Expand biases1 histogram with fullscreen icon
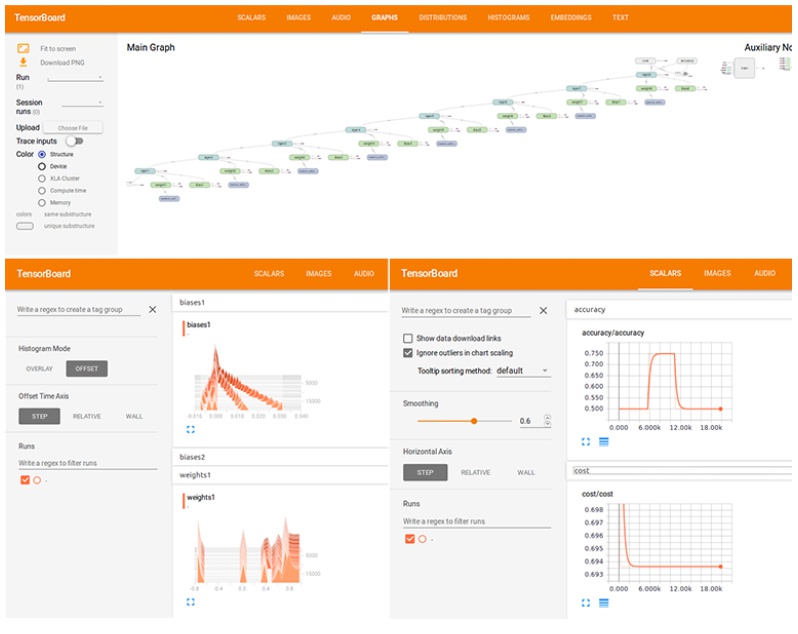798x634 pixels. [190, 429]
